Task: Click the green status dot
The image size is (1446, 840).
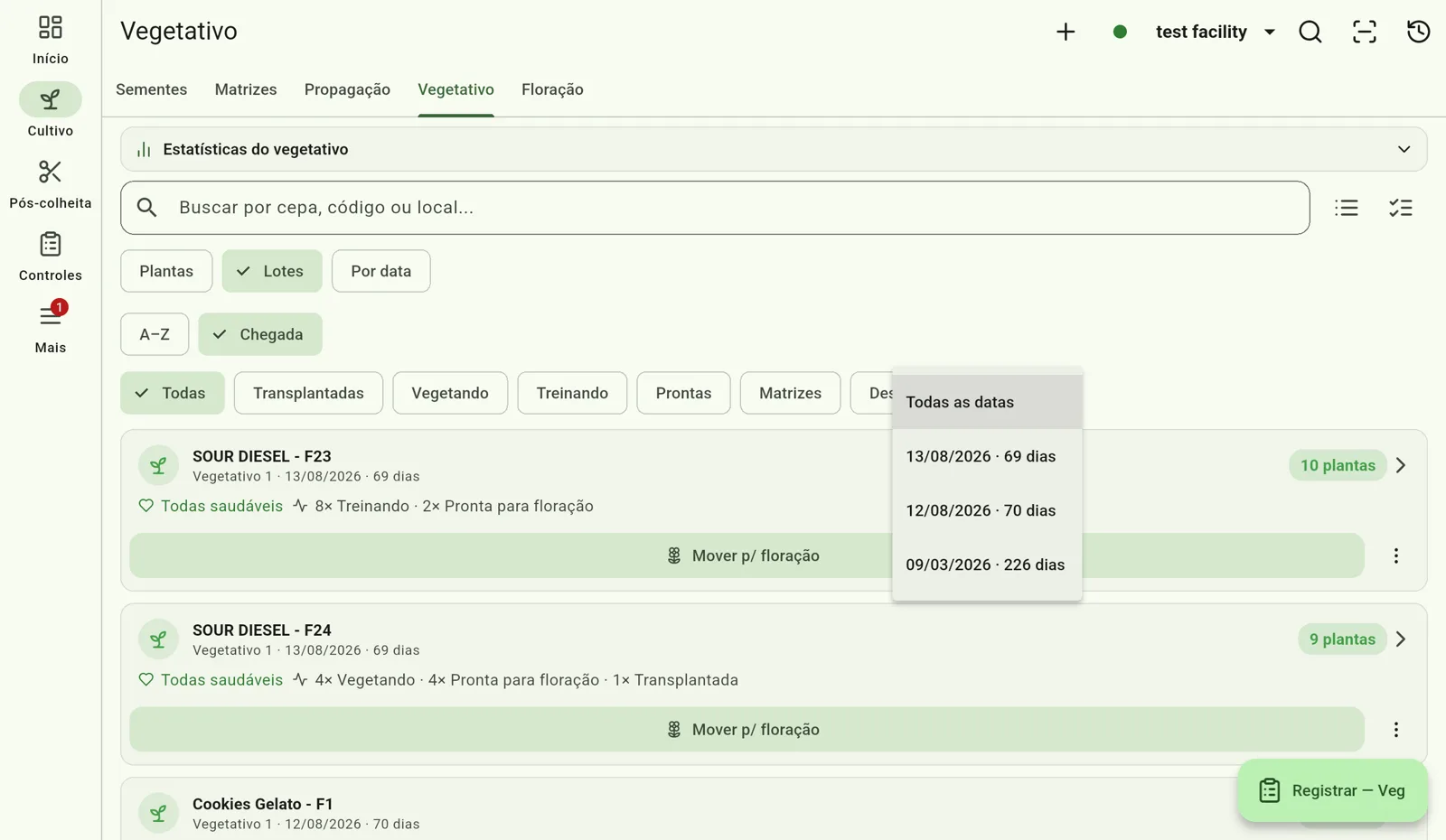Action: click(1120, 32)
